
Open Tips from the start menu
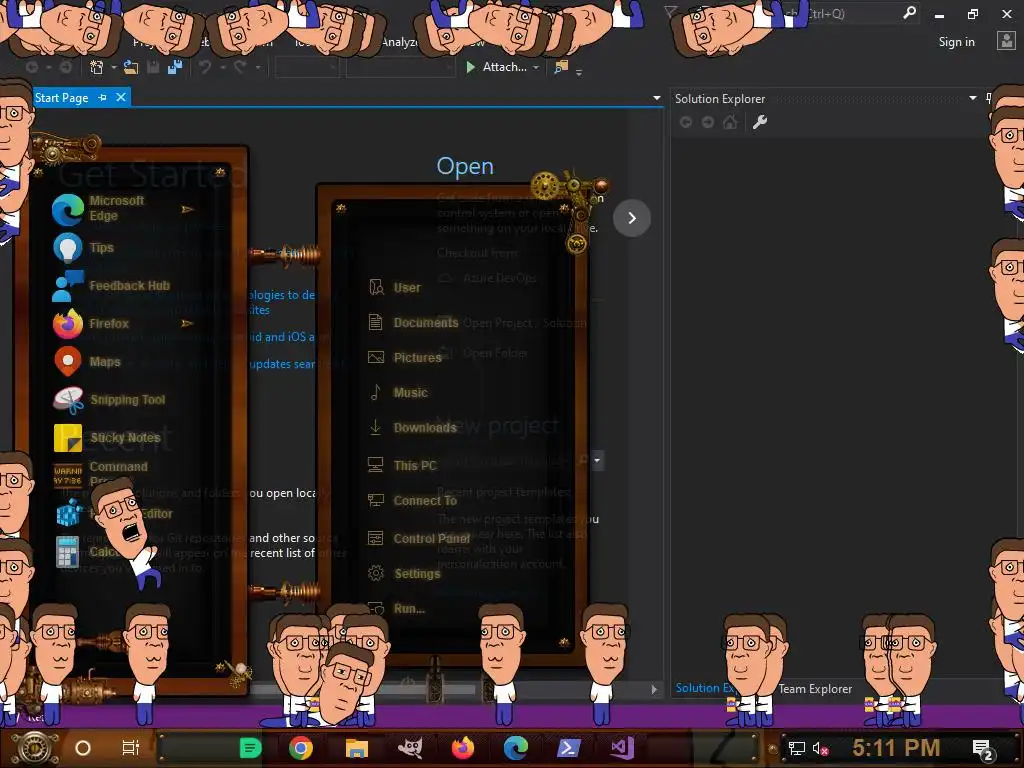(84, 248)
